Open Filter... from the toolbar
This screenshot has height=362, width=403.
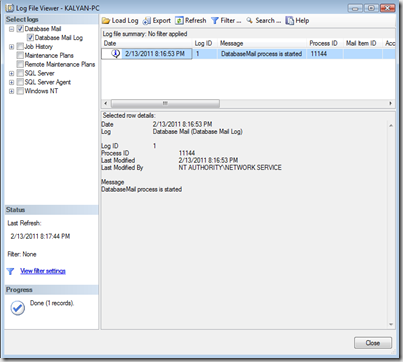226,21
